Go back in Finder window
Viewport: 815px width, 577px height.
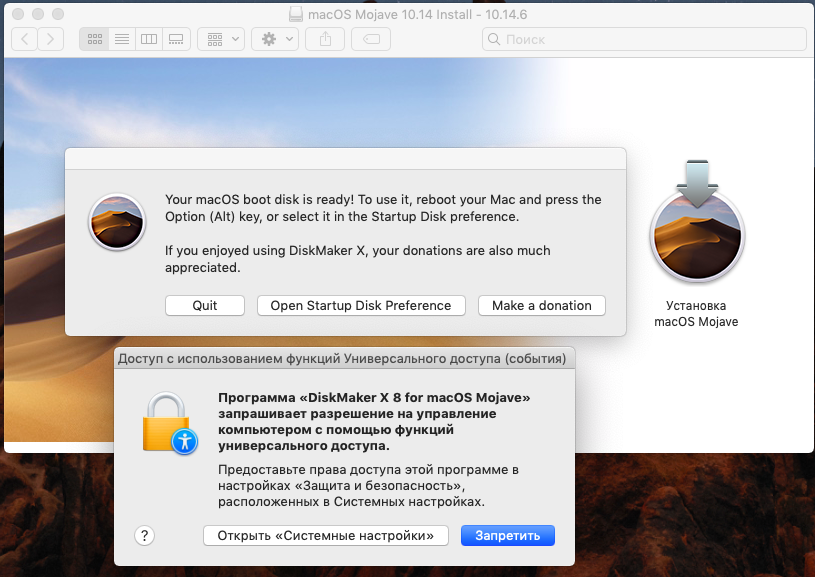pos(24,39)
